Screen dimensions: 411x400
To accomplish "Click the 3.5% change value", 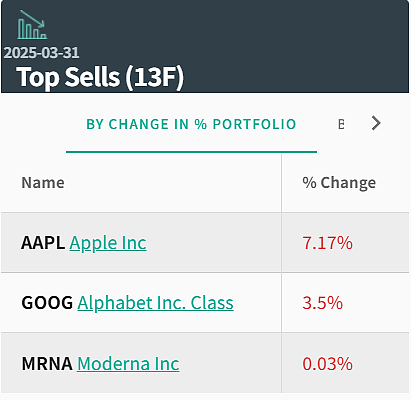I will click(322, 303).
